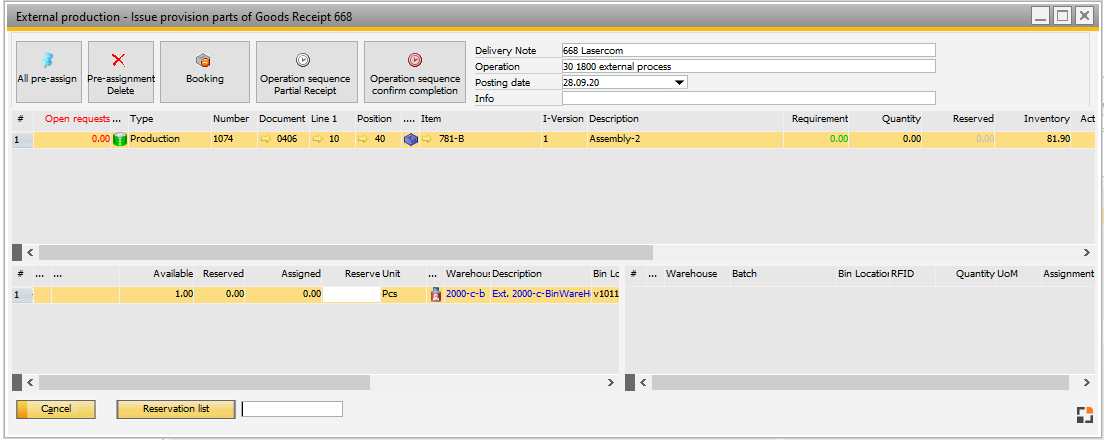This screenshot has width=1104, height=440.
Task: Click Operation sequence confirm completion button
Action: [x=414, y=71]
